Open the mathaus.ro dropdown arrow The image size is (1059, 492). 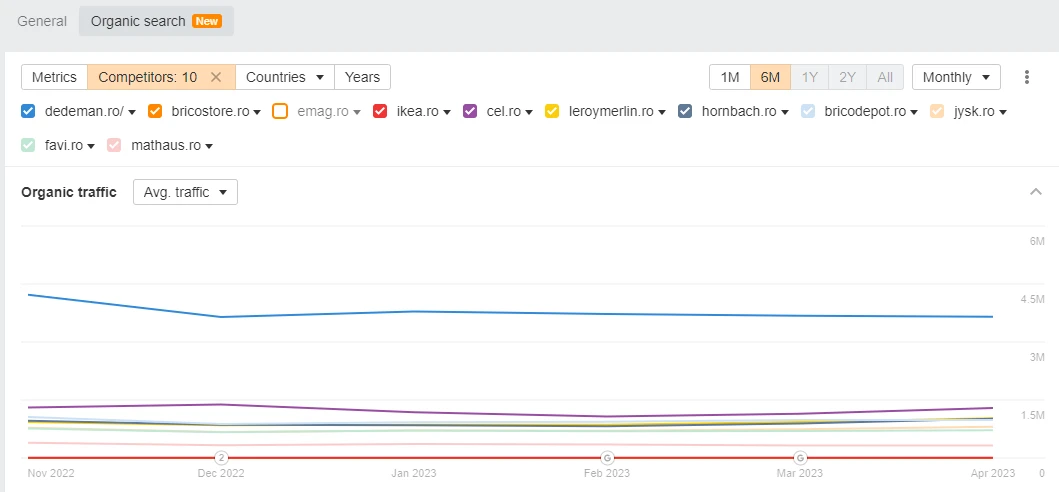click(x=209, y=146)
